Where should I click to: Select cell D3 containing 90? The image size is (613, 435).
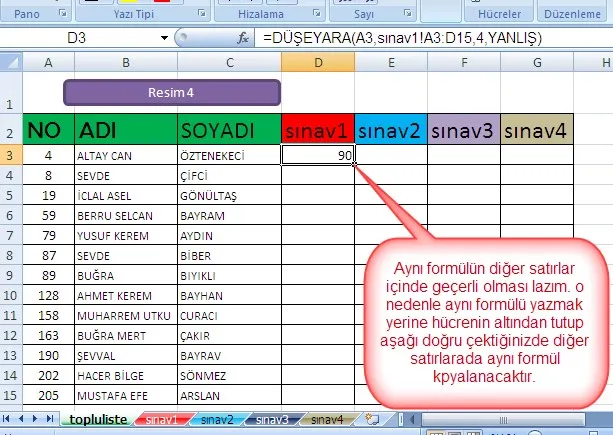(317, 155)
